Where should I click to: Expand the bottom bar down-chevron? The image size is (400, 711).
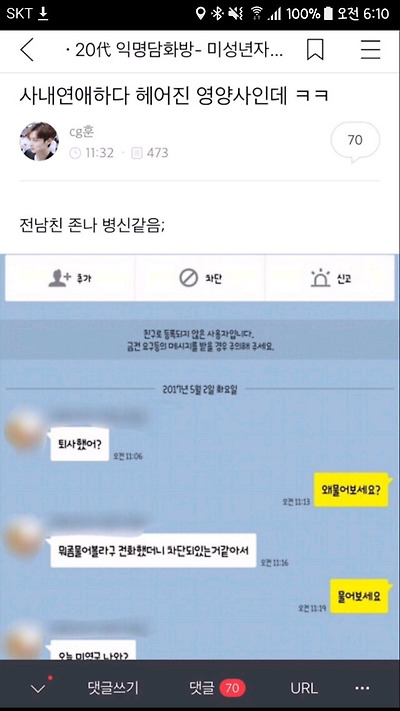point(38,689)
